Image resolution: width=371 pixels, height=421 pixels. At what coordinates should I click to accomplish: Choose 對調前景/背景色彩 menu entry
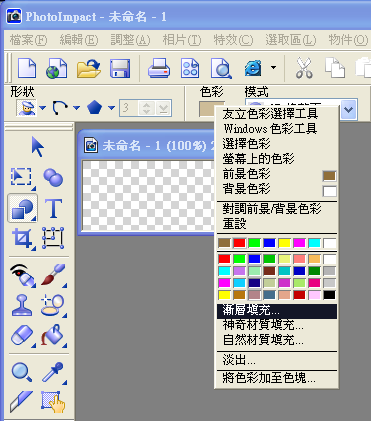click(x=277, y=209)
